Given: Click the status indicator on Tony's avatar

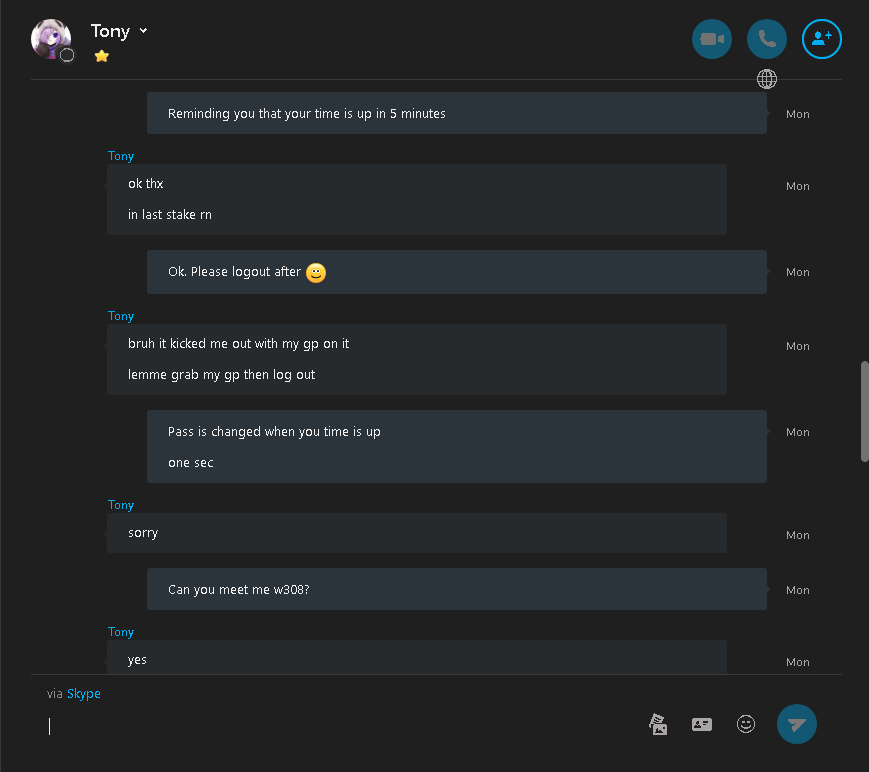Looking at the screenshot, I should coord(67,55).
